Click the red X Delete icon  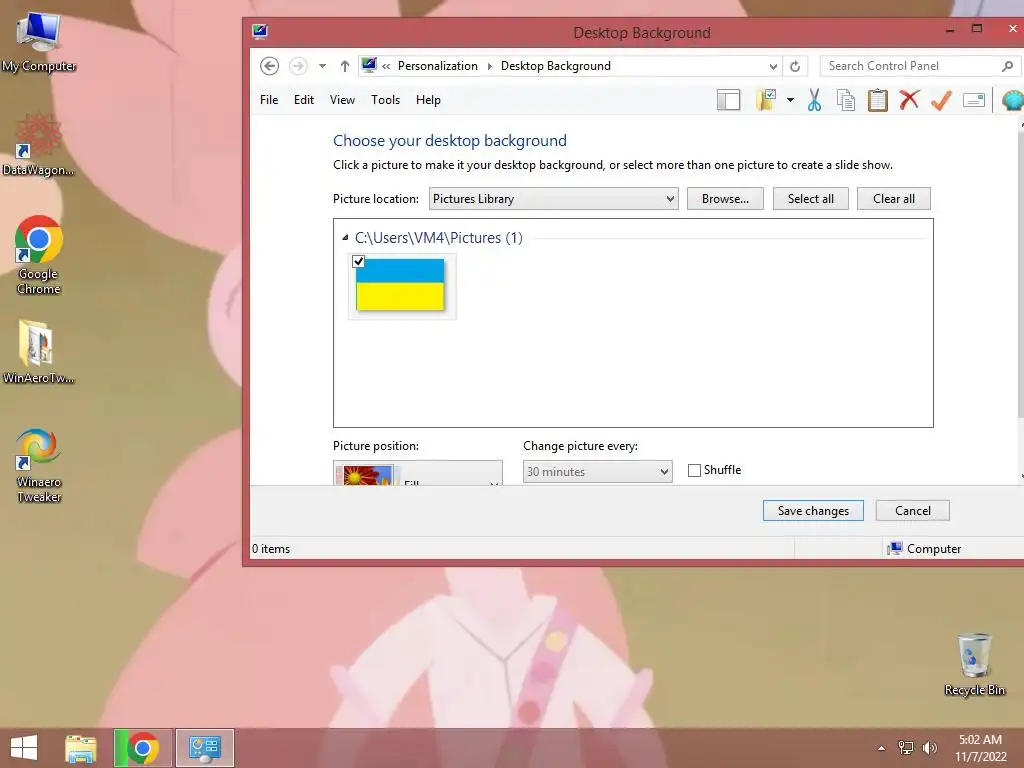click(x=909, y=100)
